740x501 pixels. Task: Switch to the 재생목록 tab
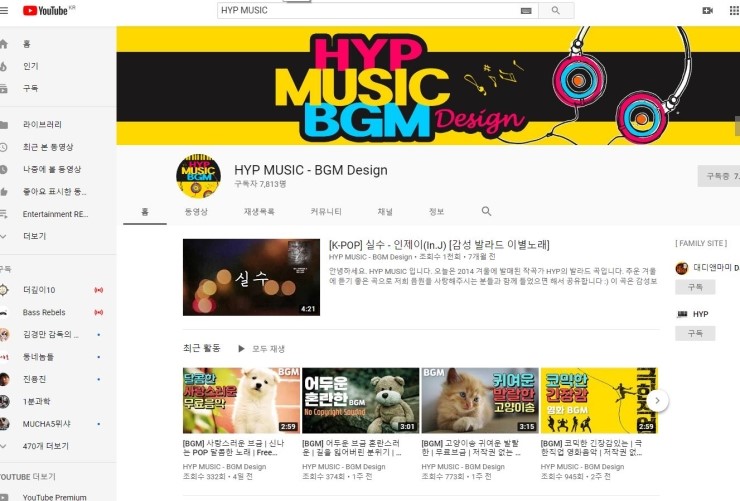pos(259,211)
